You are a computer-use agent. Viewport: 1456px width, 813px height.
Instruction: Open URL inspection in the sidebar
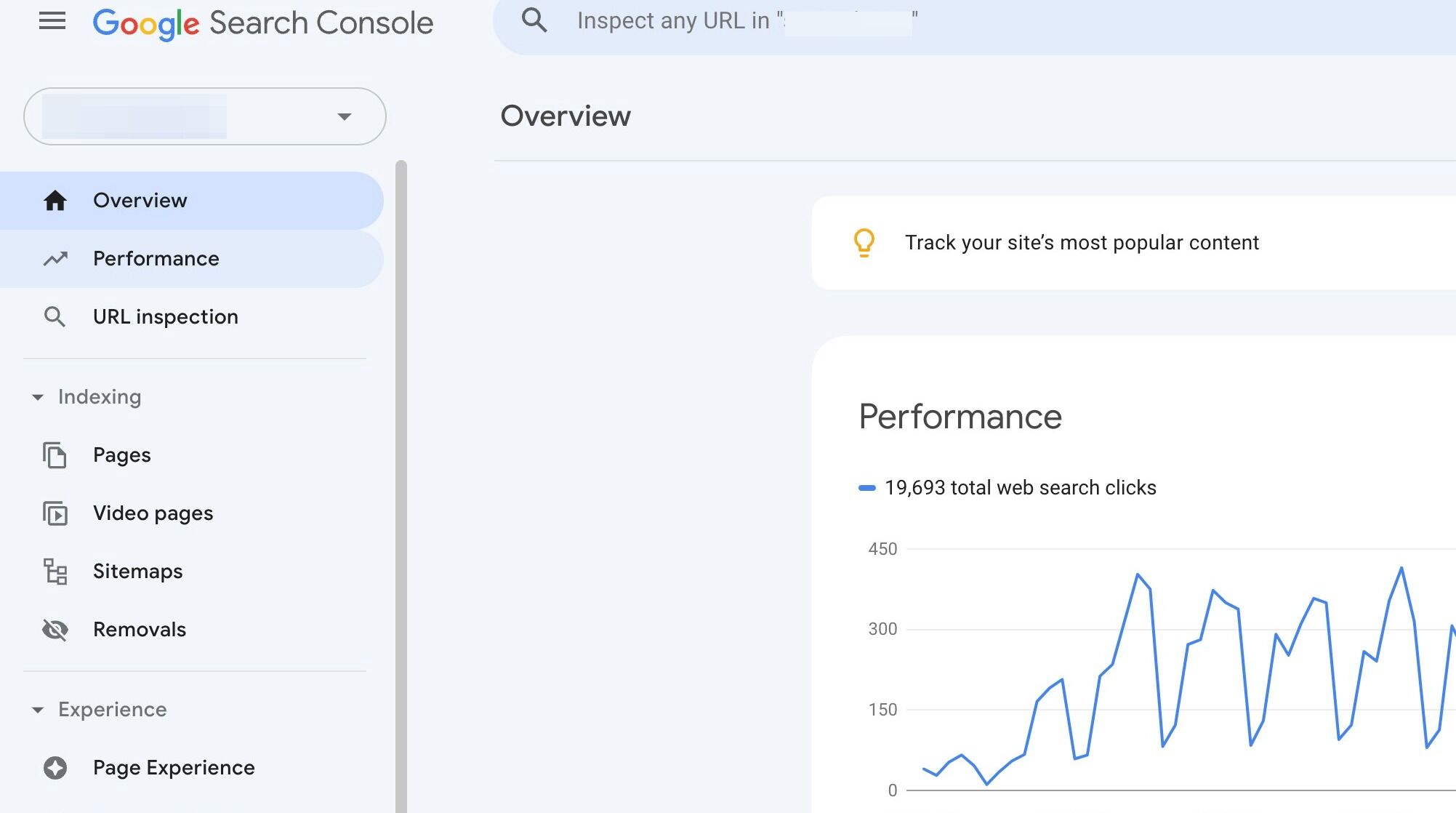point(192,317)
